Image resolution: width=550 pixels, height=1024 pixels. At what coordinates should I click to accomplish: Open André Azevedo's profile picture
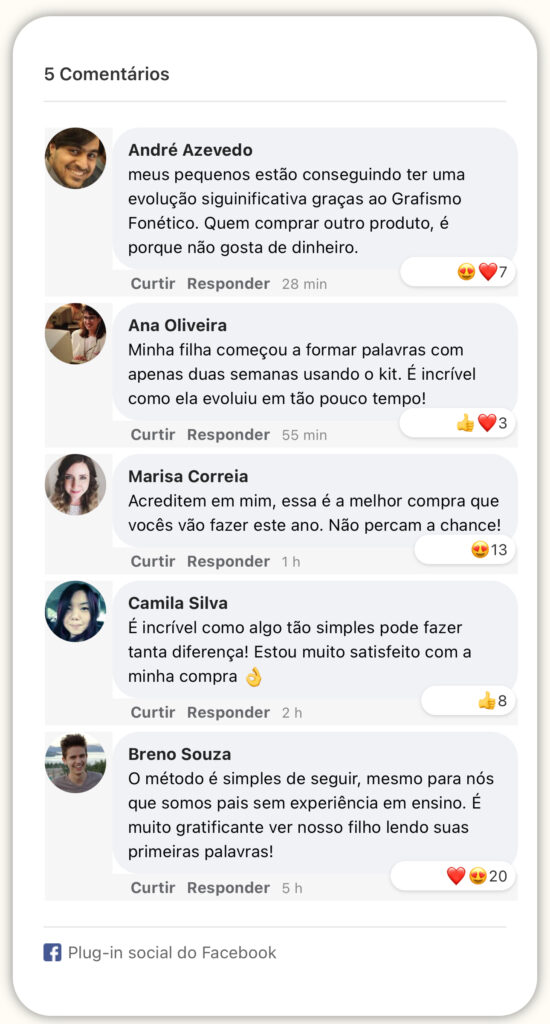click(75, 158)
